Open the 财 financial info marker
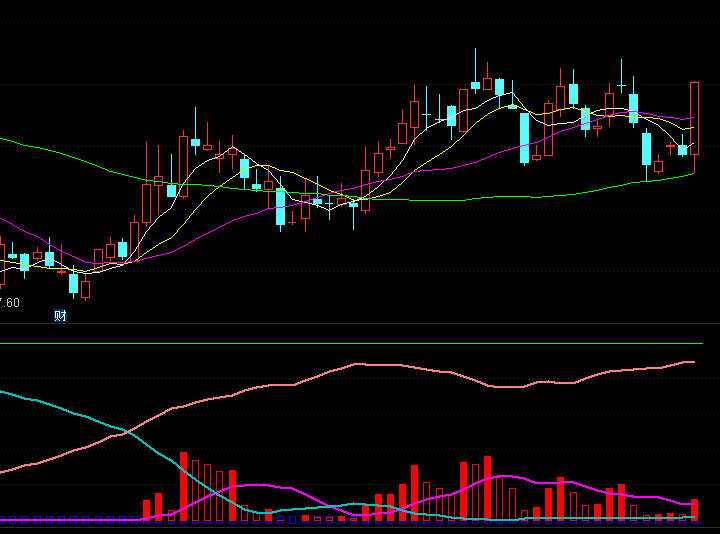 pyautogui.click(x=60, y=315)
